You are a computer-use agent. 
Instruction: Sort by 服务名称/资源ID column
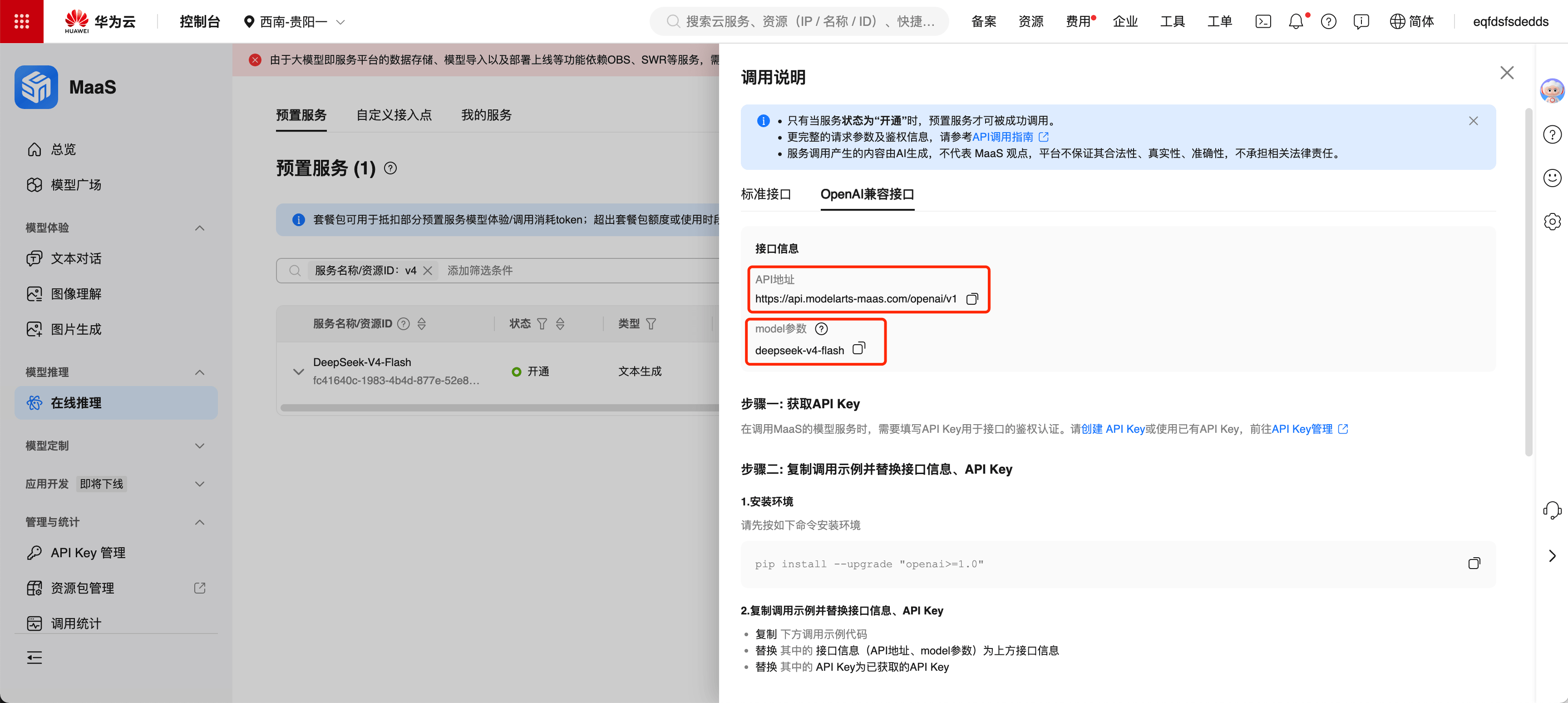pos(422,324)
